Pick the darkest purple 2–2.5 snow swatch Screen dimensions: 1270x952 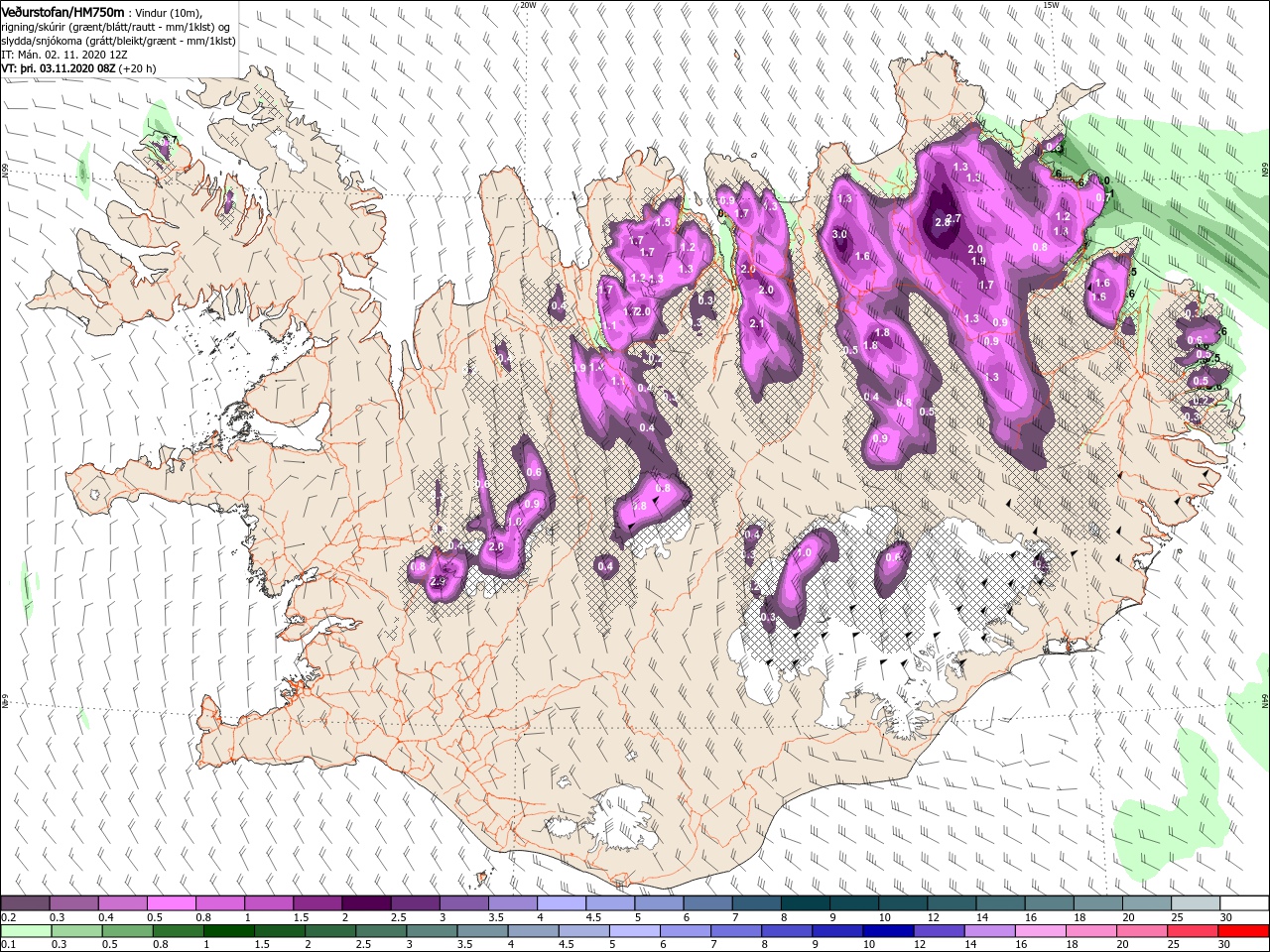(366, 903)
